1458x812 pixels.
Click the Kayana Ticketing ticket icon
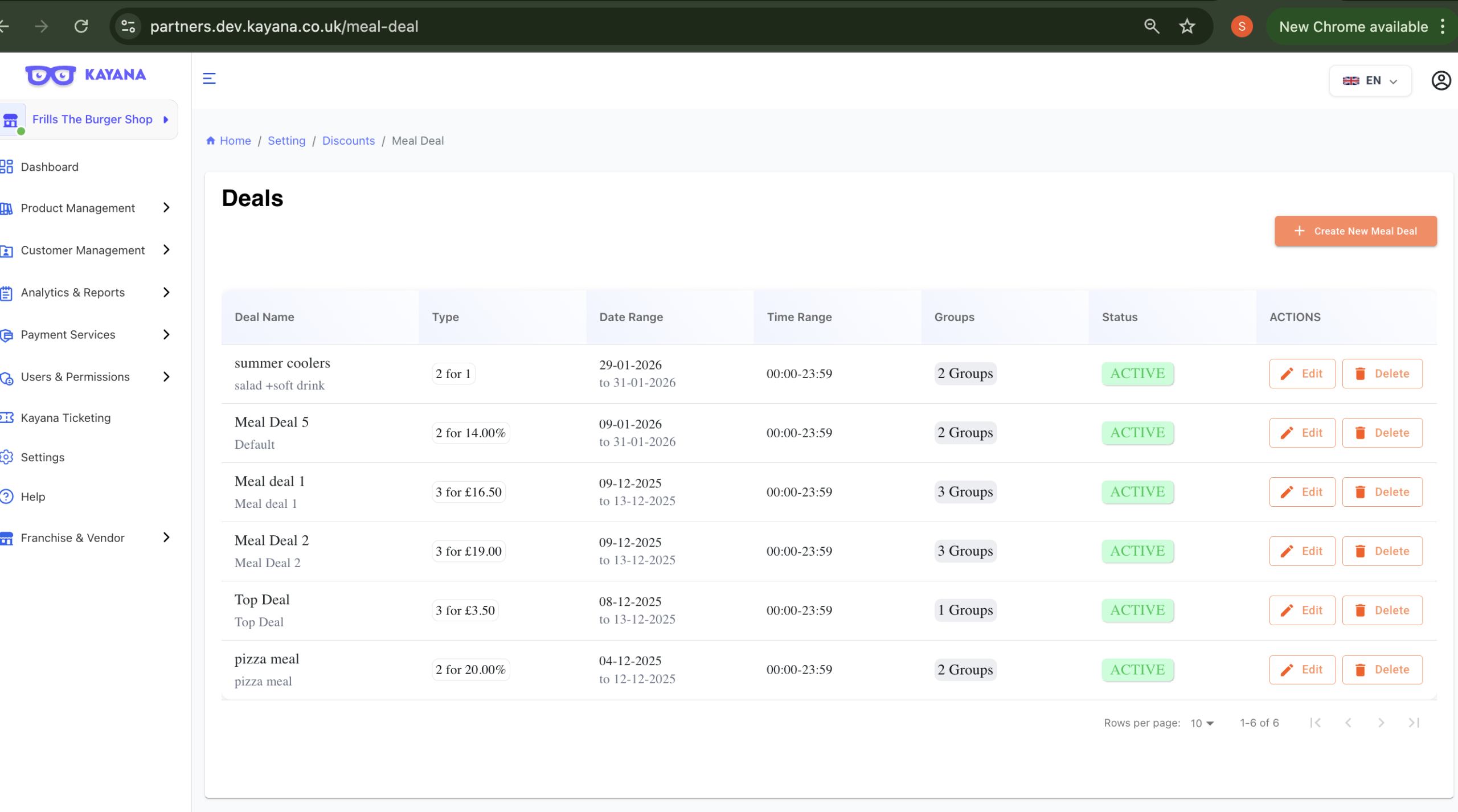(6, 418)
